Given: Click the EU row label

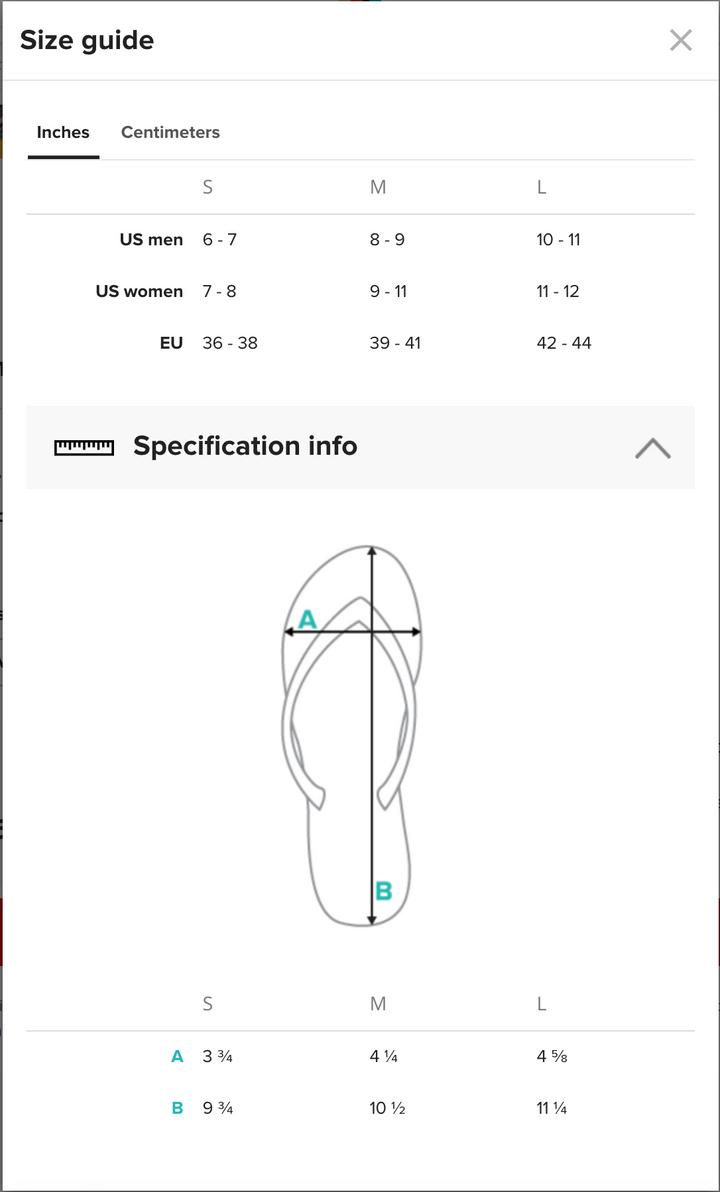Looking at the screenshot, I should [x=171, y=343].
